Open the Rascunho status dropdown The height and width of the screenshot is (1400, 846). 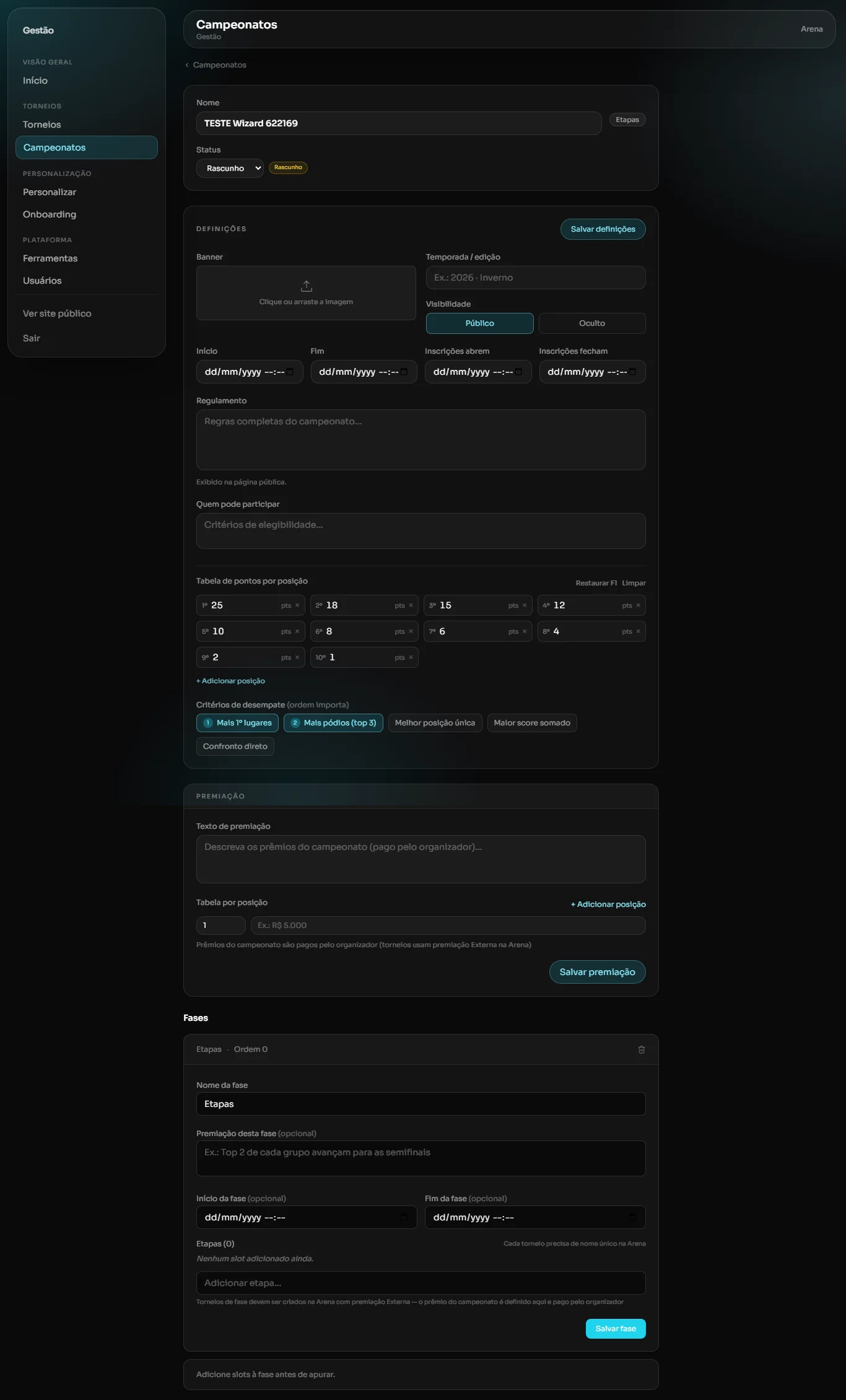coord(230,168)
